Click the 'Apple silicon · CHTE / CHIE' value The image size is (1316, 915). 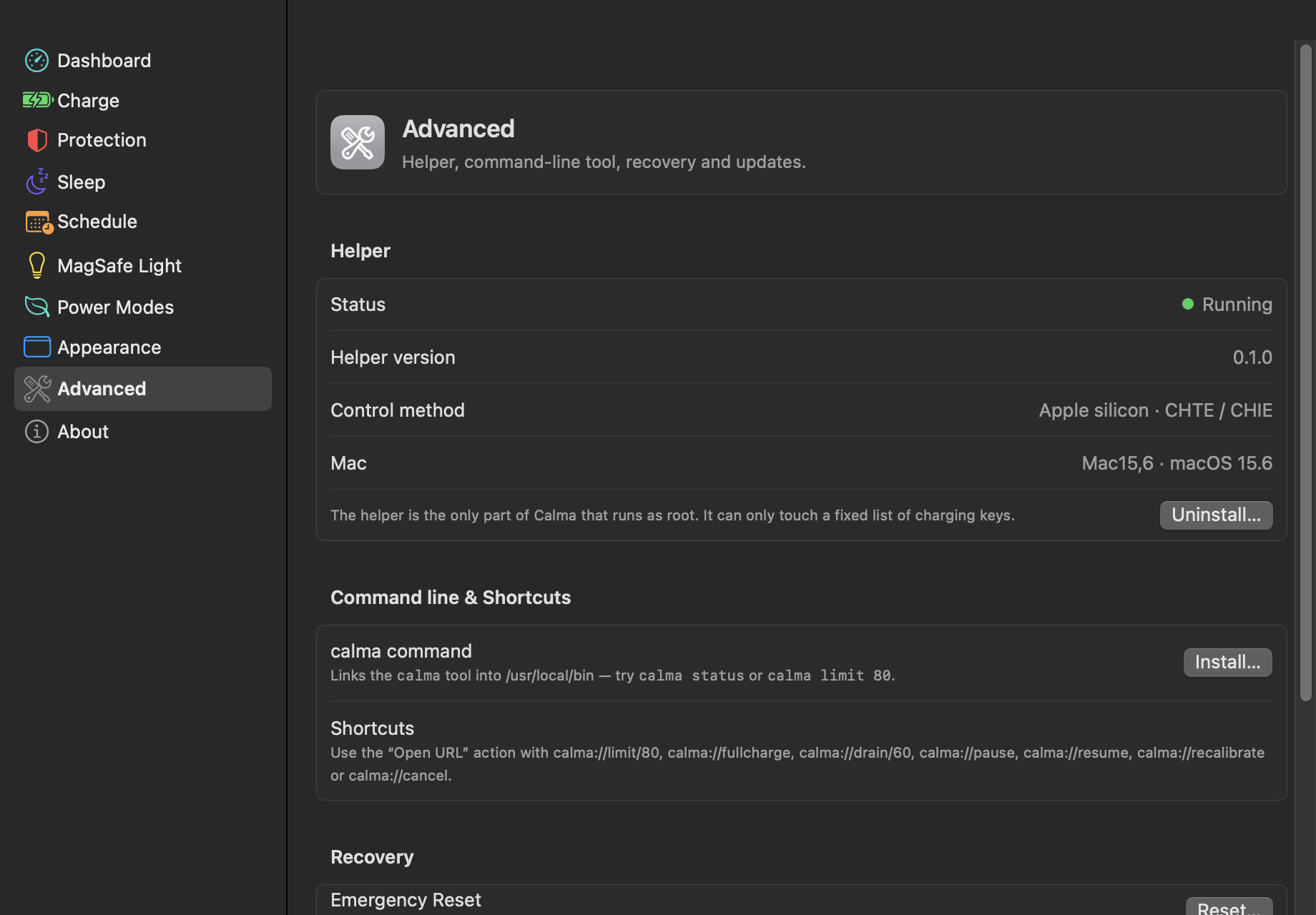(x=1156, y=410)
